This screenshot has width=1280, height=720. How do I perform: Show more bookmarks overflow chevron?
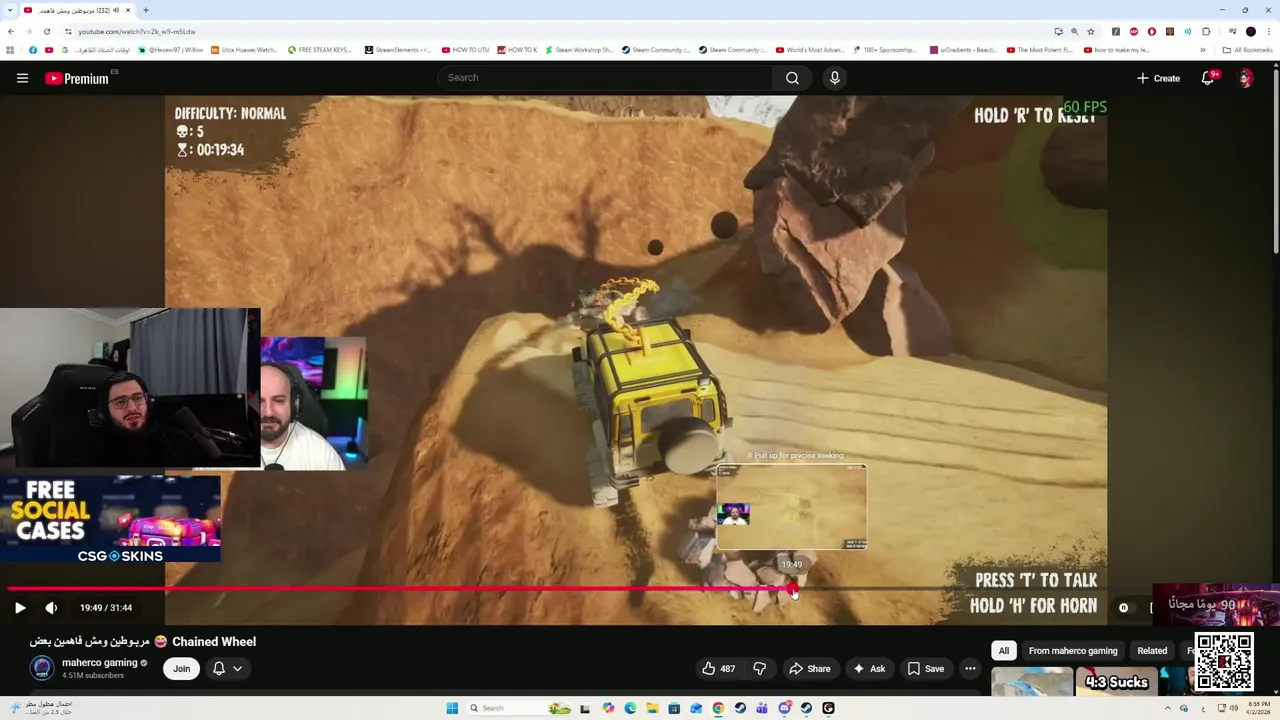pyautogui.click(x=1202, y=49)
